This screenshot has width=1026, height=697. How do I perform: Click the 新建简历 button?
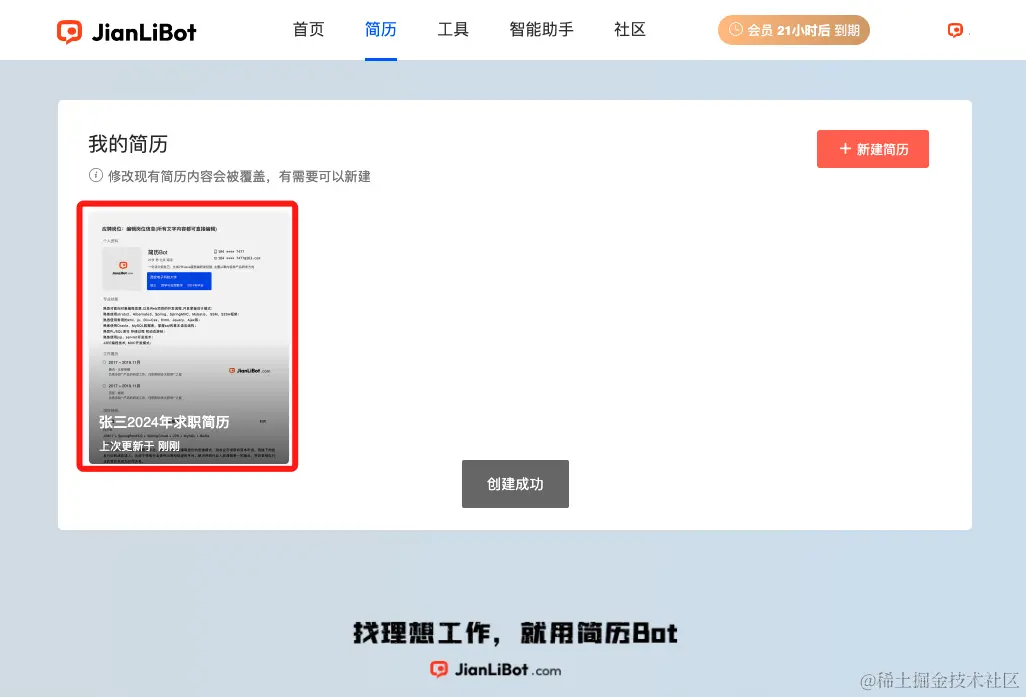873,148
